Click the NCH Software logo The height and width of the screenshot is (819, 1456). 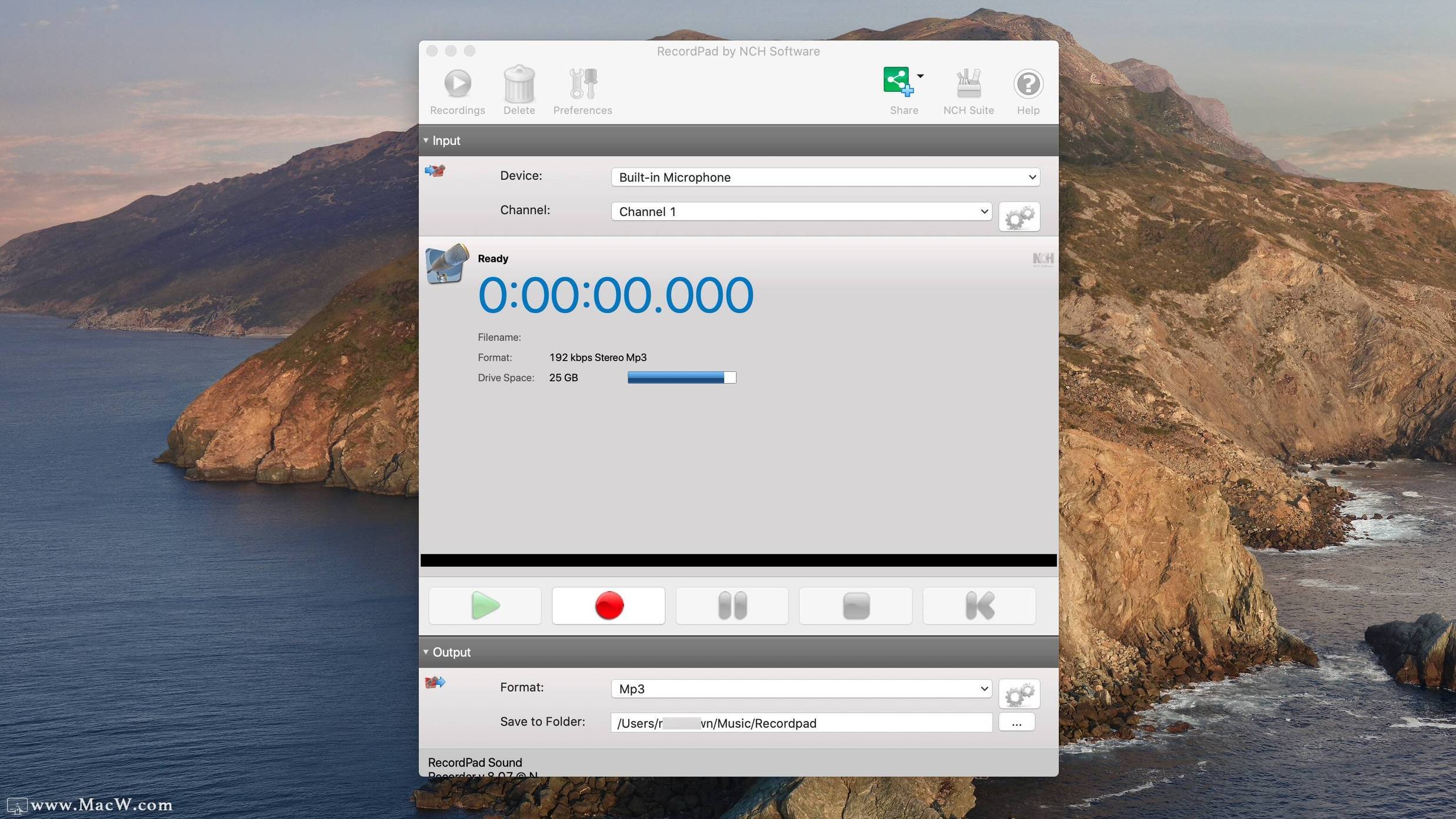click(x=1043, y=259)
